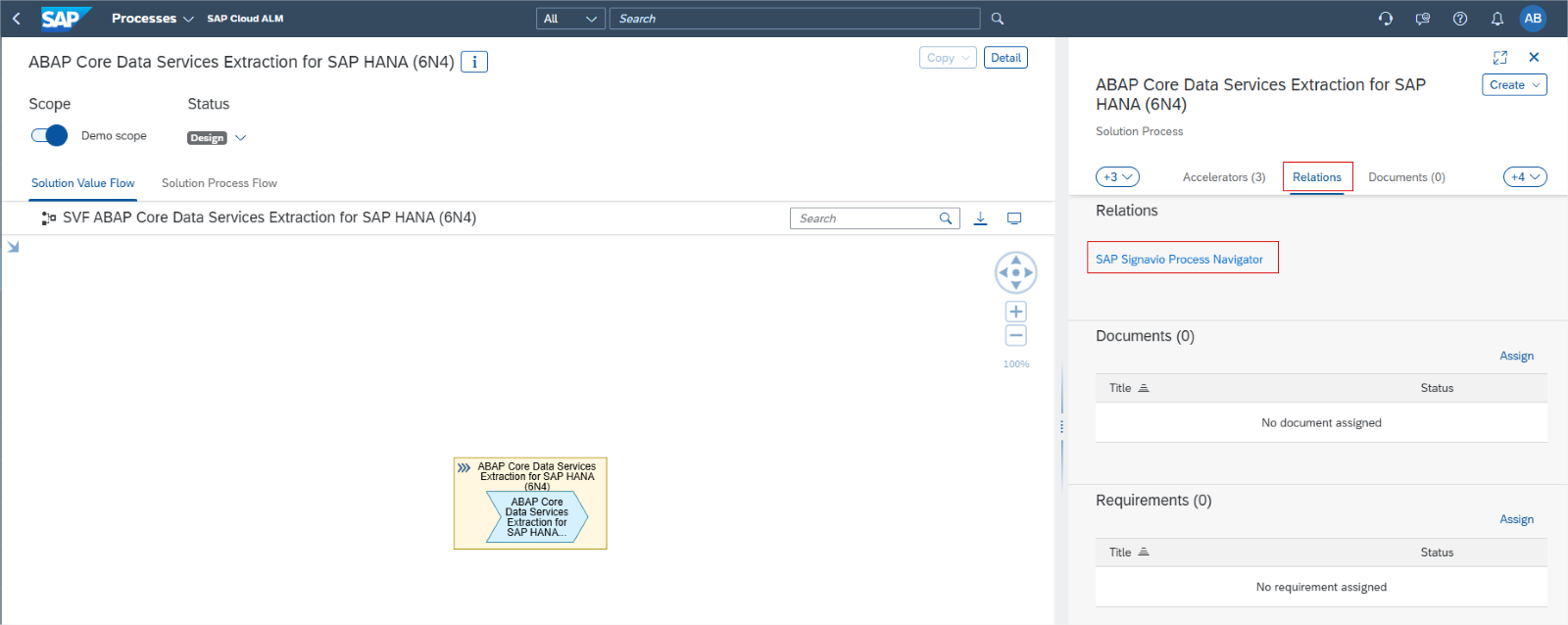Open notifications bell icon
Viewport: 1568px width, 625px height.
1496,19
